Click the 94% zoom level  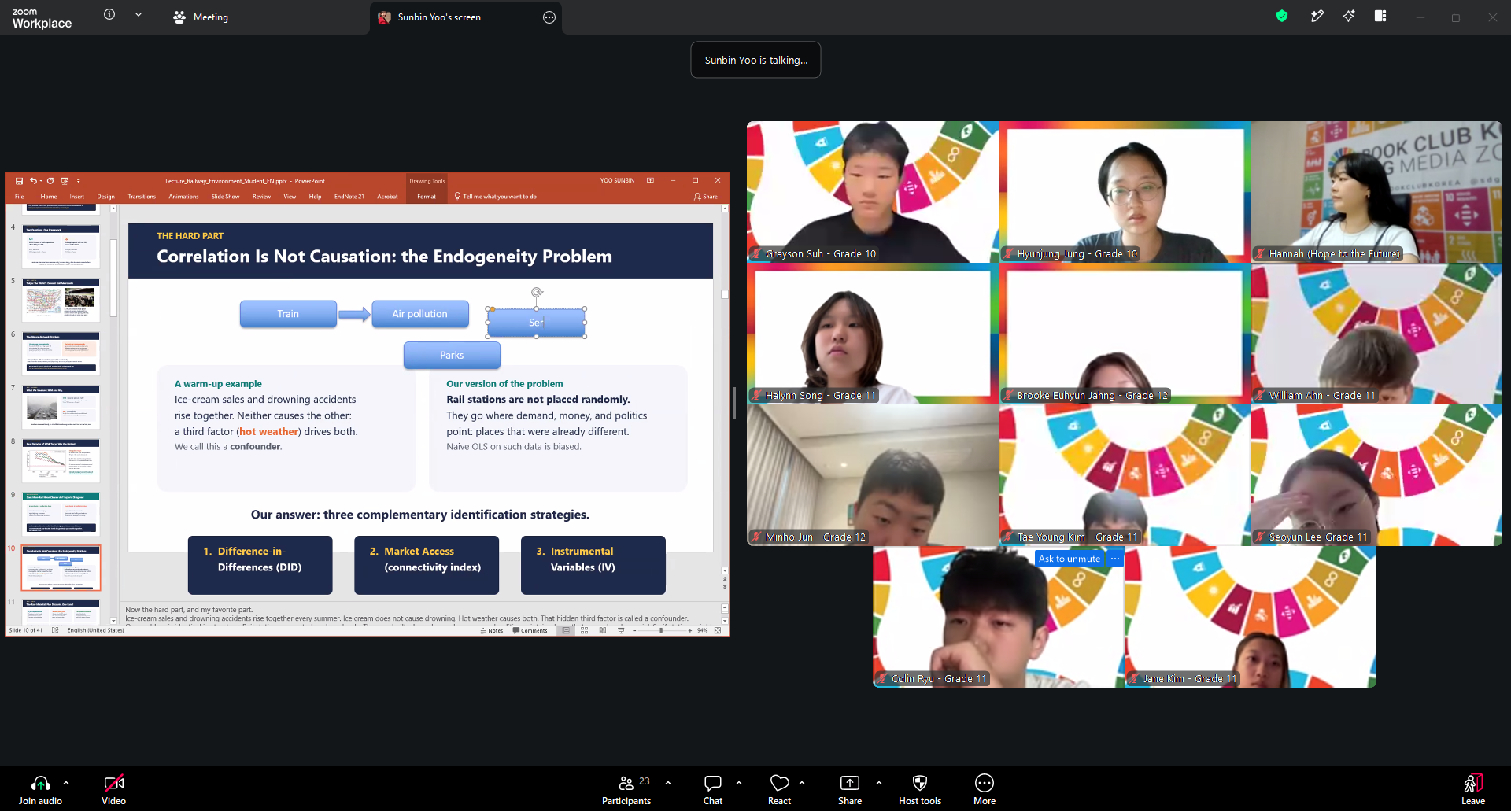703,630
